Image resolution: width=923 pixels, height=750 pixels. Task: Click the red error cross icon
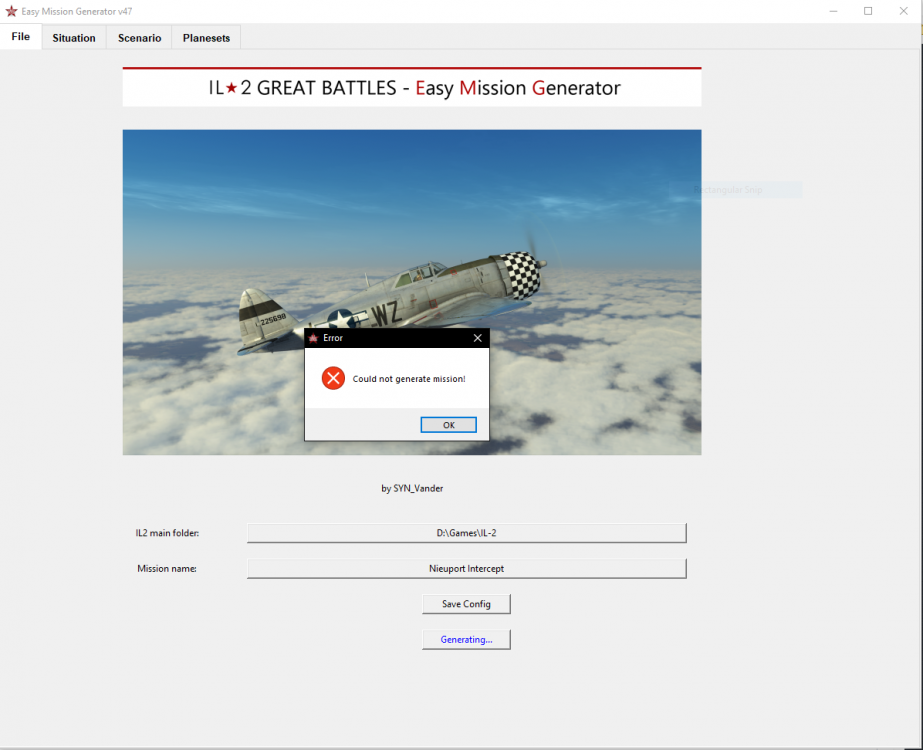coord(333,379)
